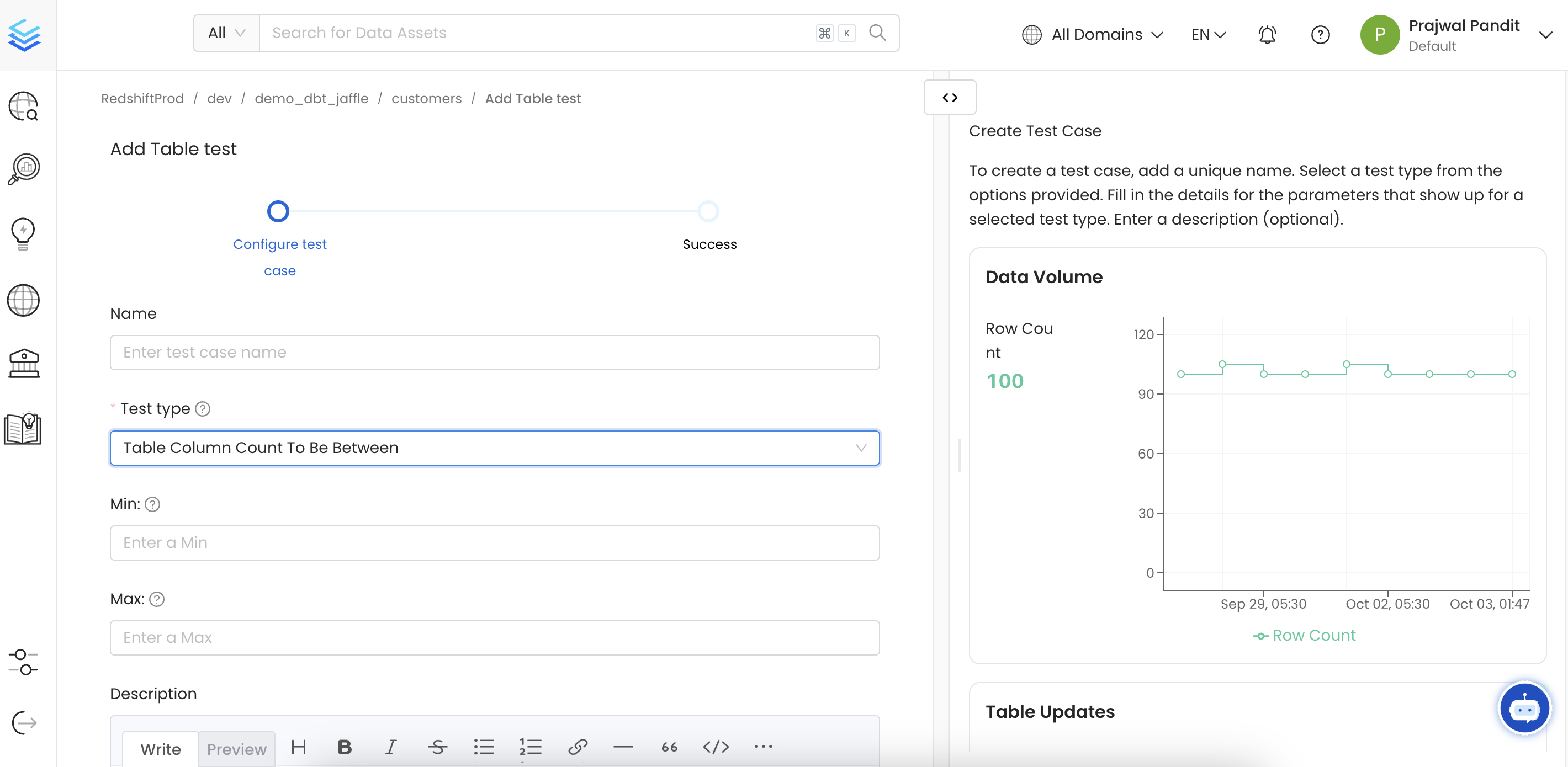Click the Configure test case step
The image size is (1568, 767).
(279, 210)
